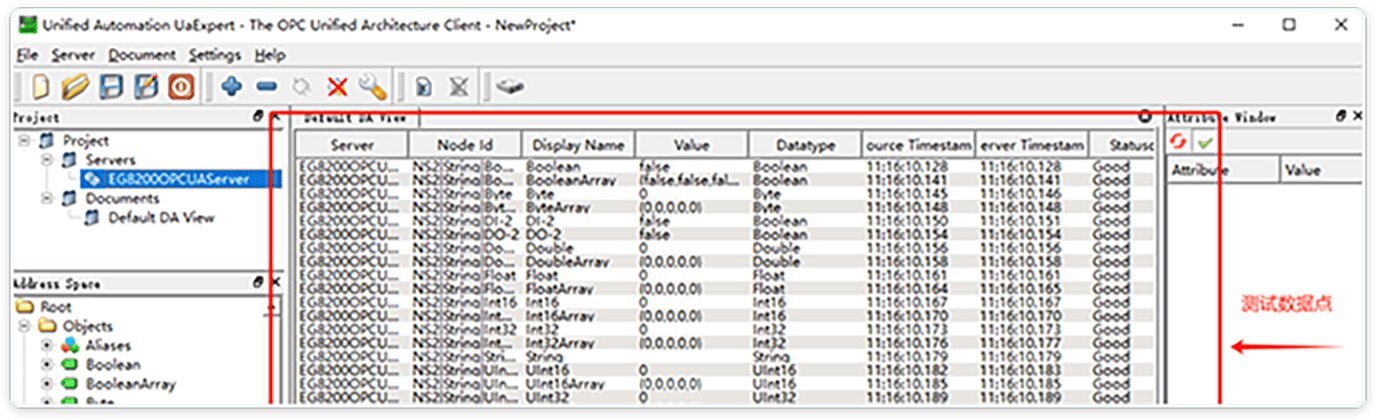Select EG8200OPCUAServer in the Project tree

click(181, 179)
